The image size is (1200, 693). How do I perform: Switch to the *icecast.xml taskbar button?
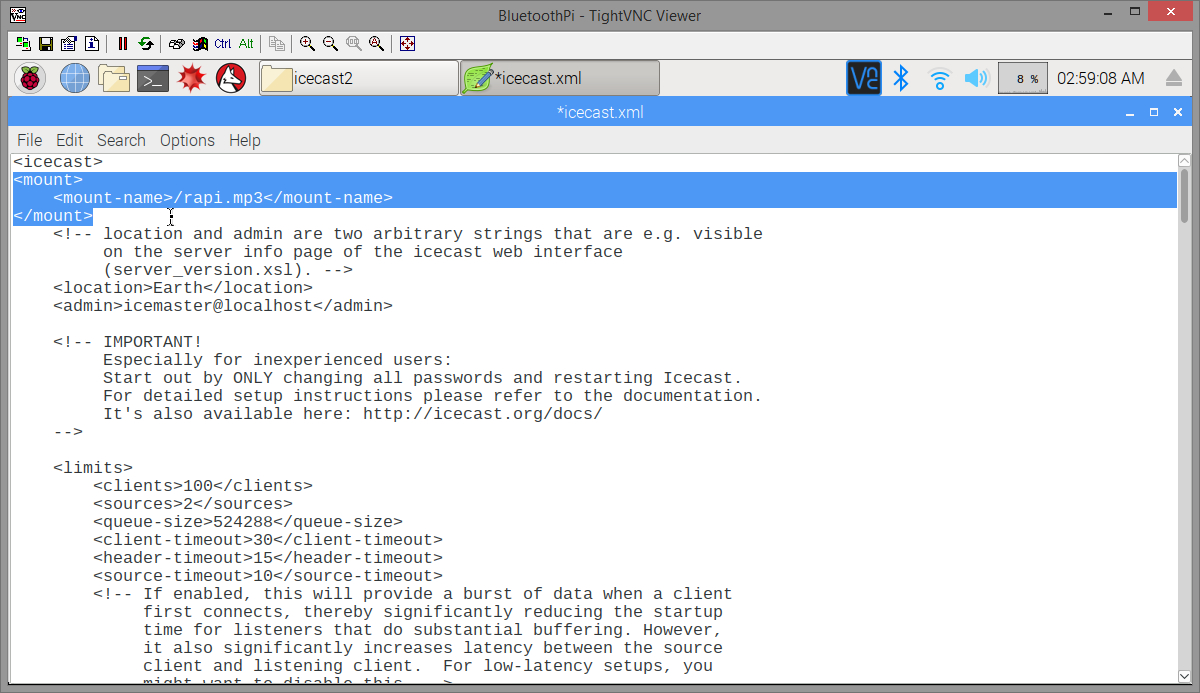point(560,78)
